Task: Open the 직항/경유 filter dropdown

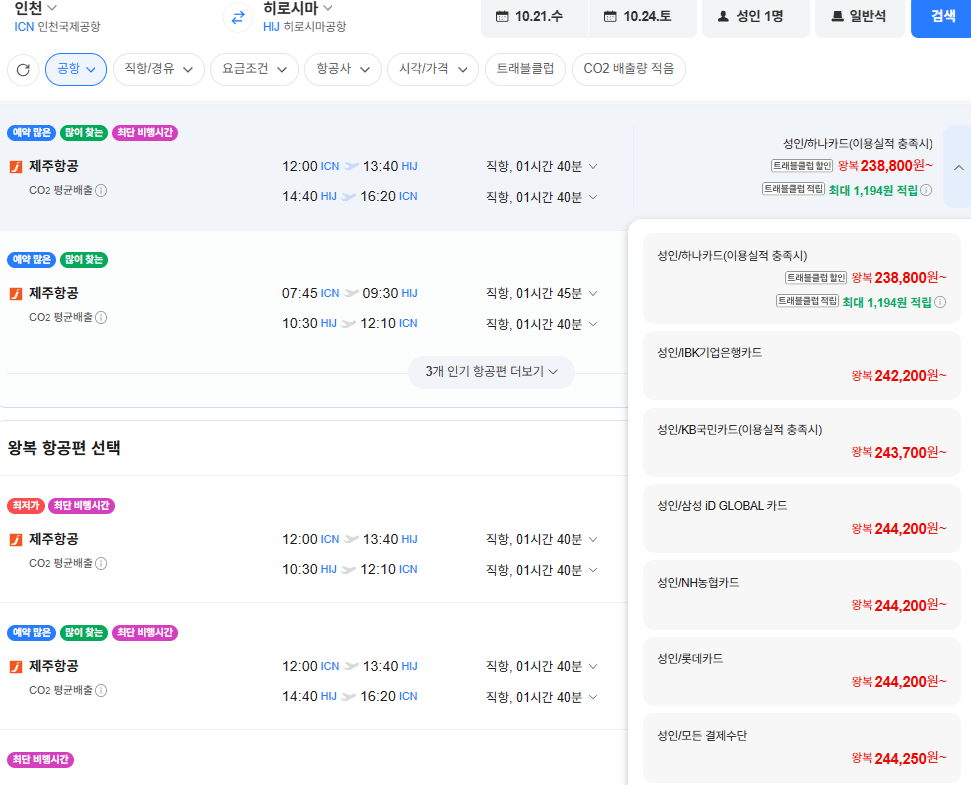Action: click(159, 69)
